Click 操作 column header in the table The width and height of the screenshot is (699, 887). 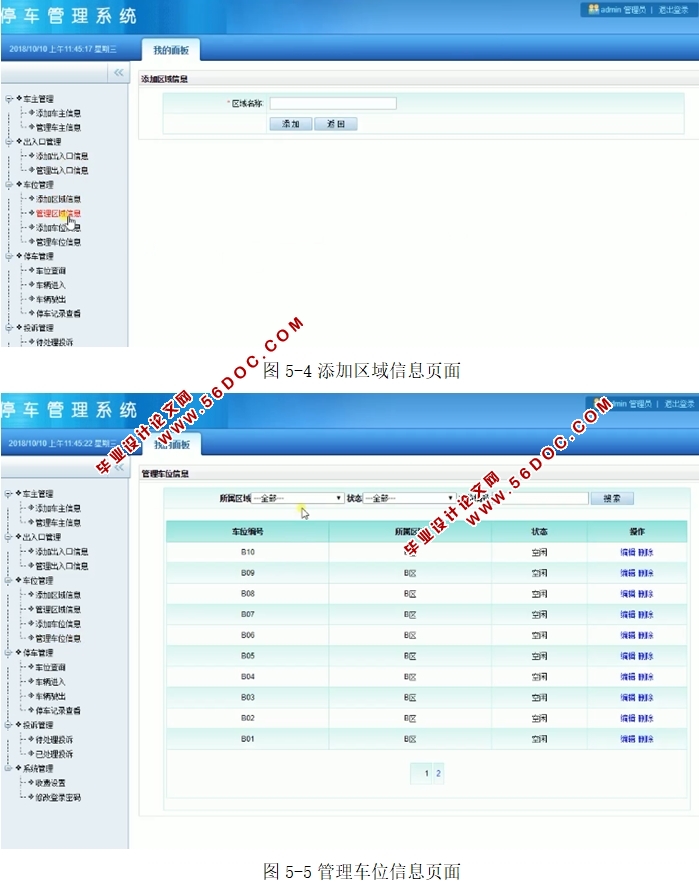point(637,532)
